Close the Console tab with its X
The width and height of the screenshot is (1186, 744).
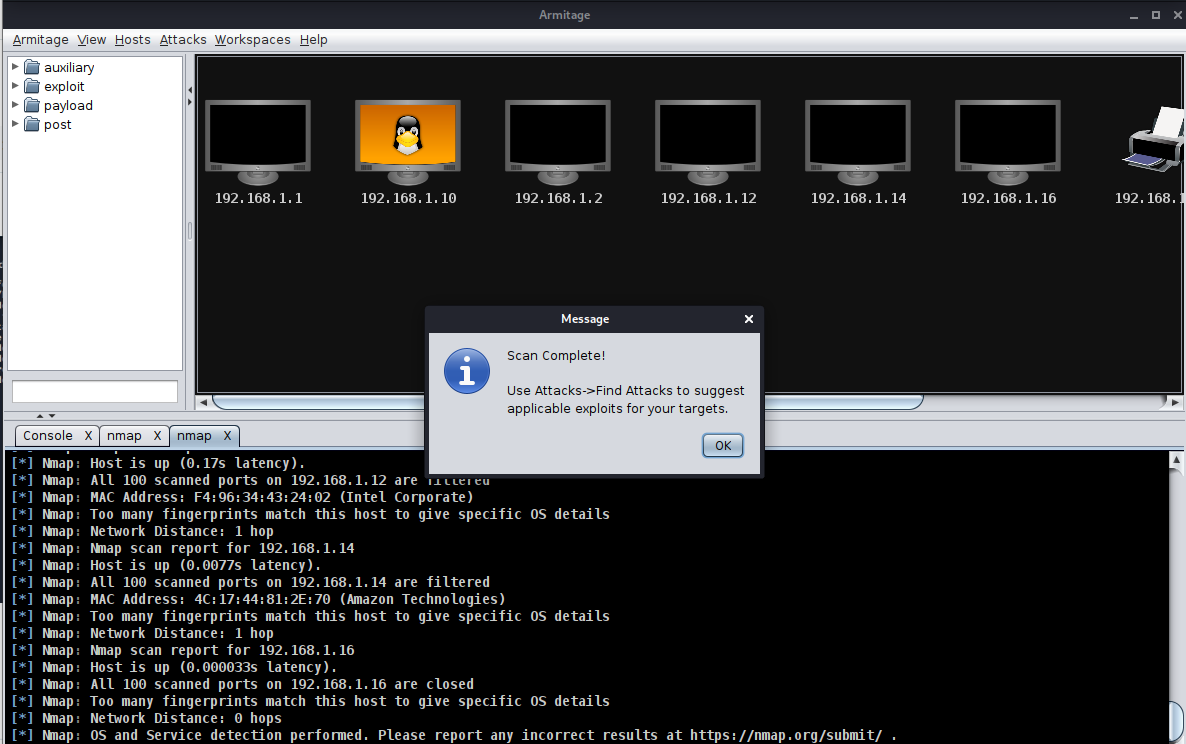tap(88, 436)
